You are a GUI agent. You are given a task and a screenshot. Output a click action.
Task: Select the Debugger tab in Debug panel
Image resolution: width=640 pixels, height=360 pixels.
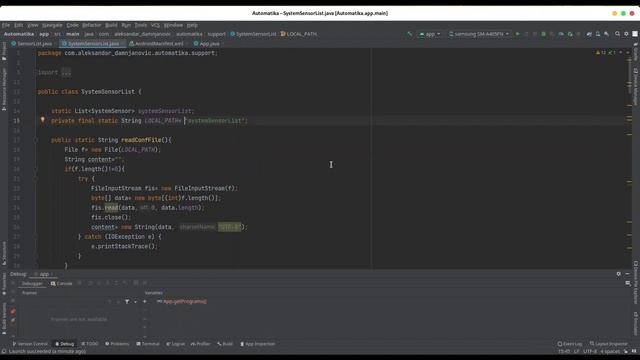tap(32, 283)
